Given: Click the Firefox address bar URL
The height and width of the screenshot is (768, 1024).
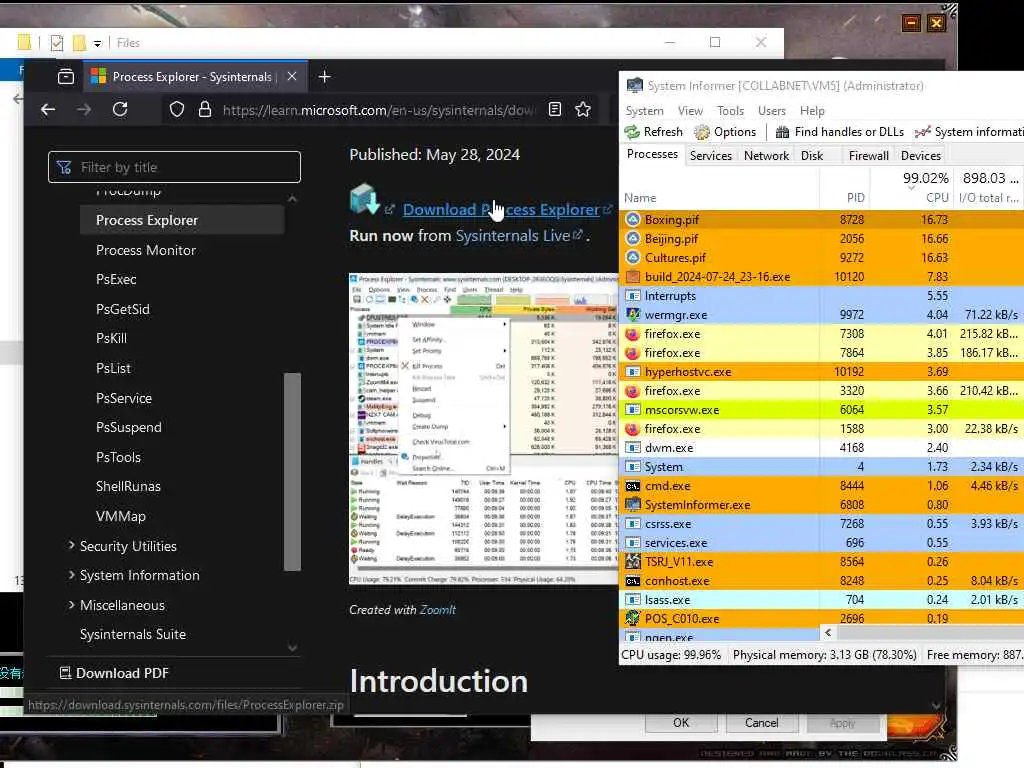Looking at the screenshot, I should (379, 110).
